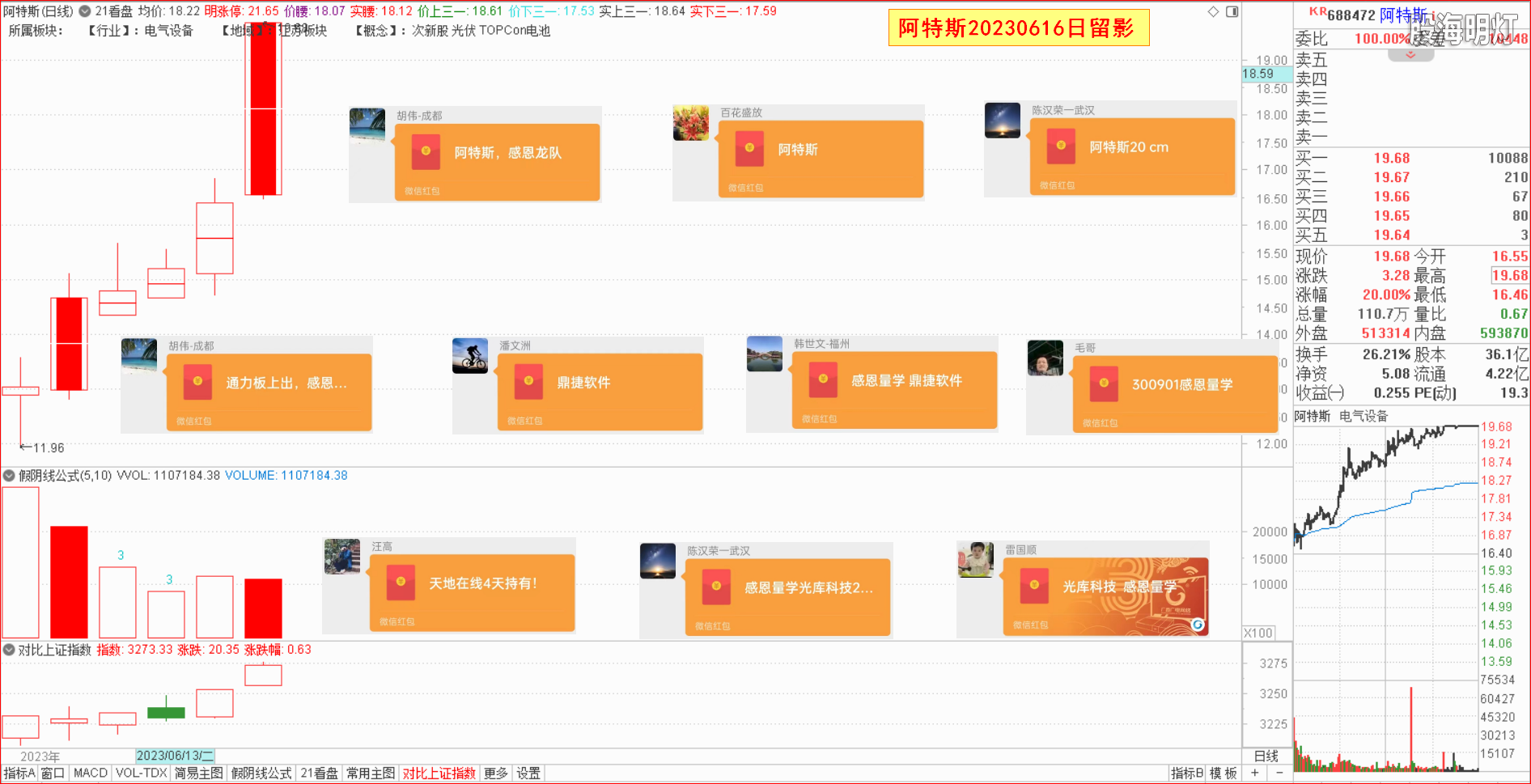Click the 涨幅 value 20.00%

pos(1386,295)
